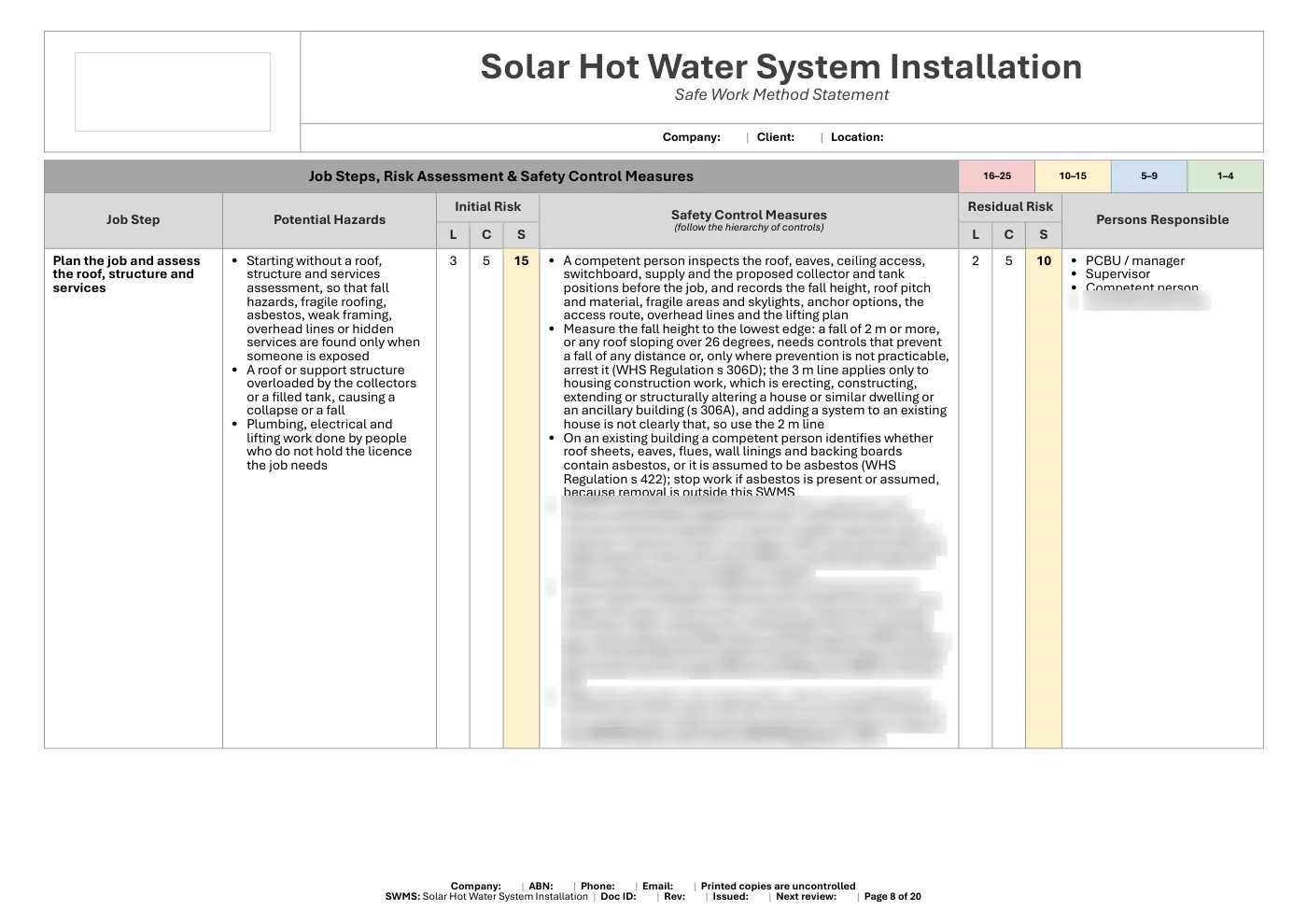This screenshot has width=1307, height=924.
Task: Click the 'Job Steps, Risk Assessment & Safety Control Measures' heading
Action: tap(501, 176)
